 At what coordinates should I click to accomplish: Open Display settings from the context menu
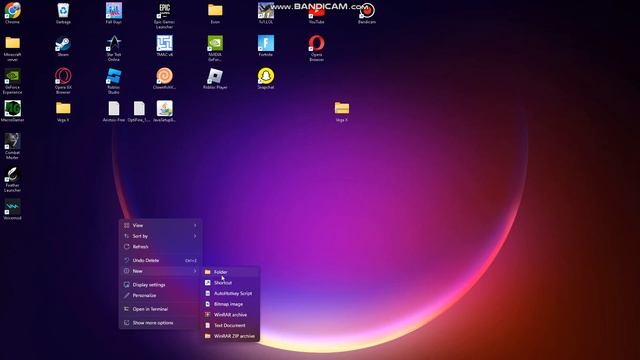tap(160, 284)
